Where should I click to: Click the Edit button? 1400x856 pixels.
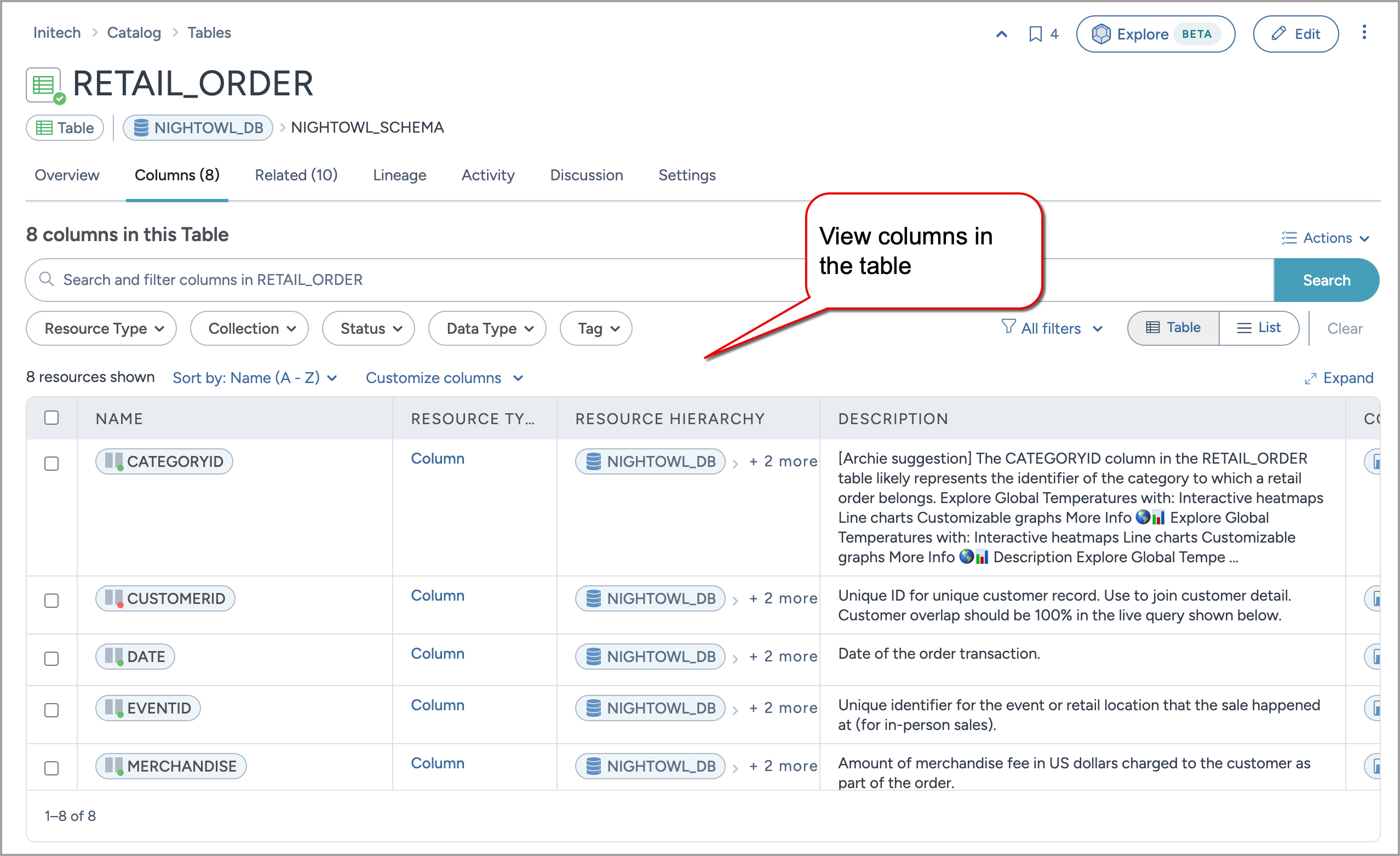point(1295,34)
